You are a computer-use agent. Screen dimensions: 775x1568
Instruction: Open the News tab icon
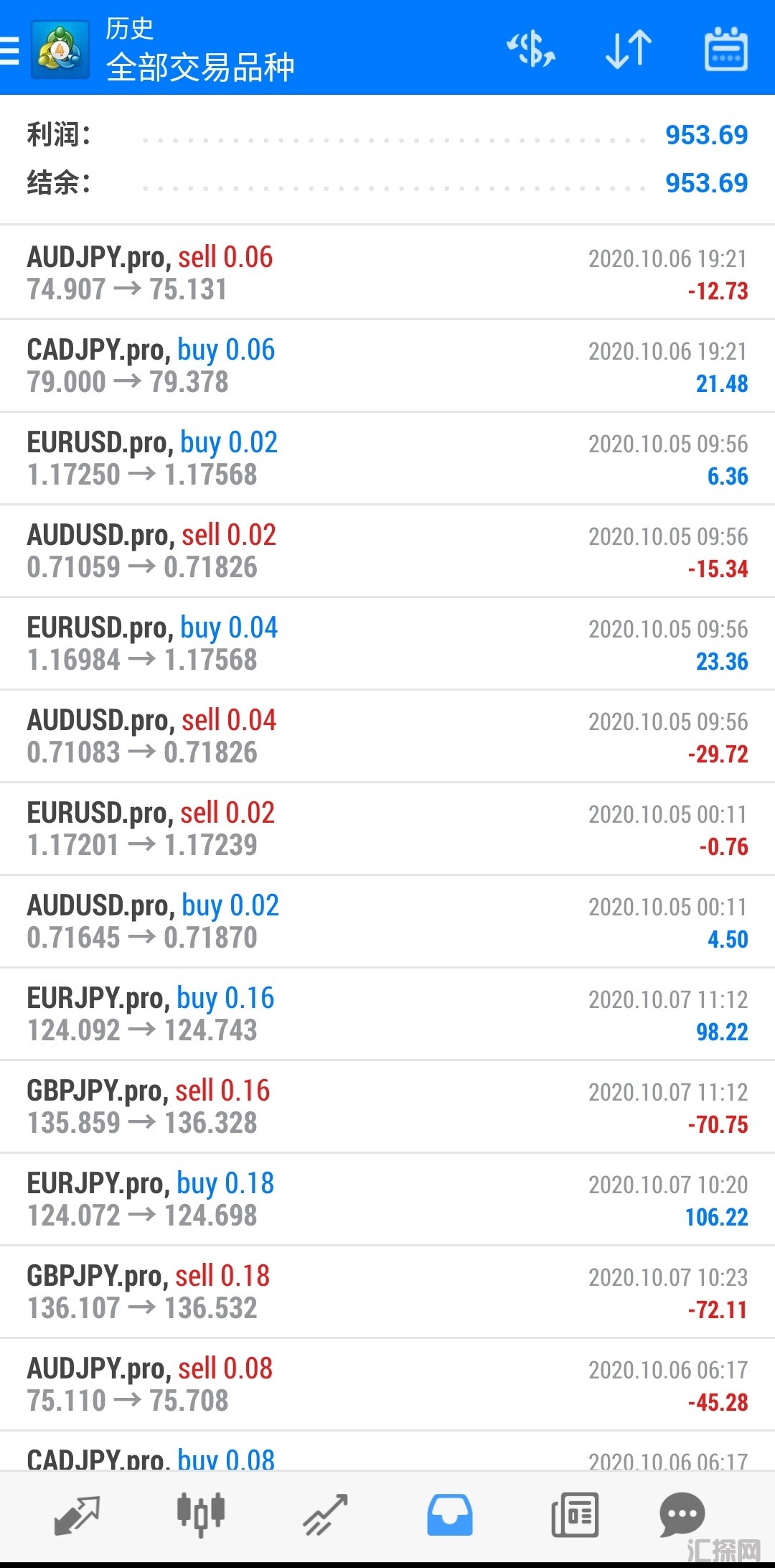(574, 1515)
